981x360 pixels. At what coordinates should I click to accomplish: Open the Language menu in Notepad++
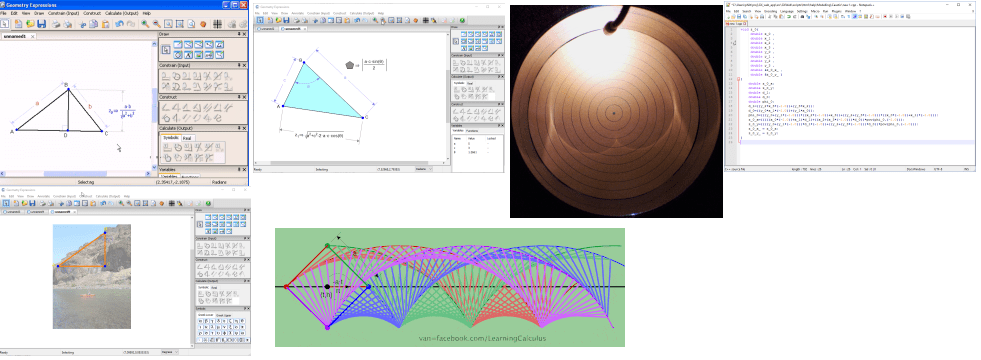click(x=787, y=11)
